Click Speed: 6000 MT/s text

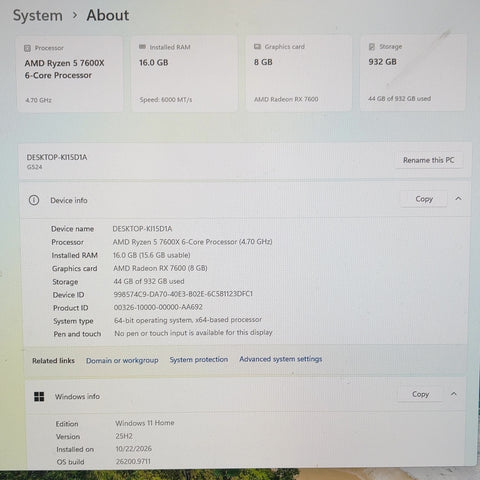(166, 99)
